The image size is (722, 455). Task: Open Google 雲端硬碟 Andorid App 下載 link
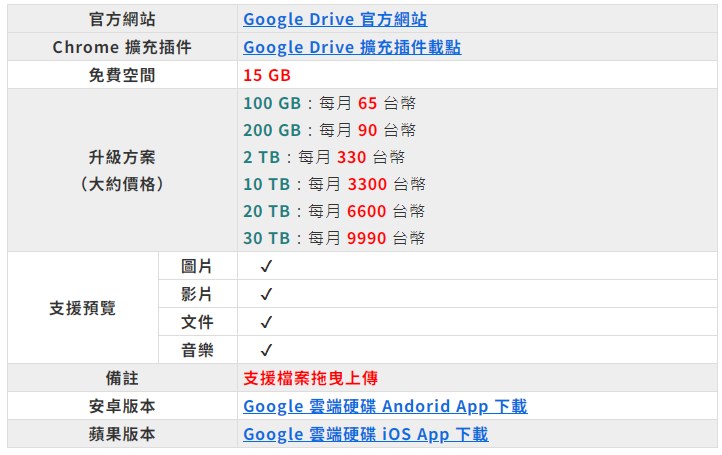pos(385,406)
